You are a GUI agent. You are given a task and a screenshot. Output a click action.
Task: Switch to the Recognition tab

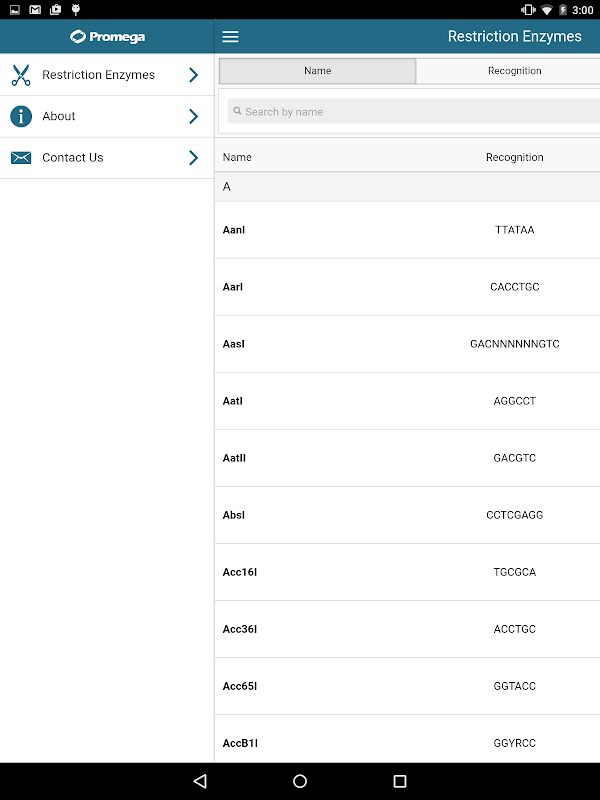(x=514, y=71)
